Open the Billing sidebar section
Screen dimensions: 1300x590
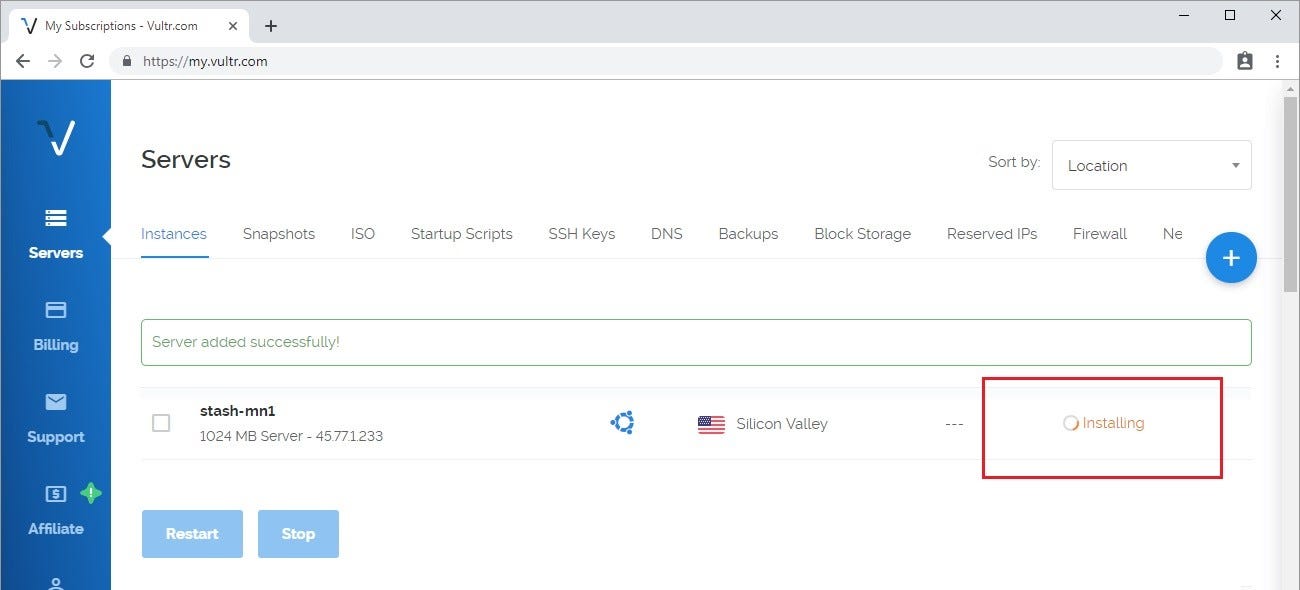56,326
